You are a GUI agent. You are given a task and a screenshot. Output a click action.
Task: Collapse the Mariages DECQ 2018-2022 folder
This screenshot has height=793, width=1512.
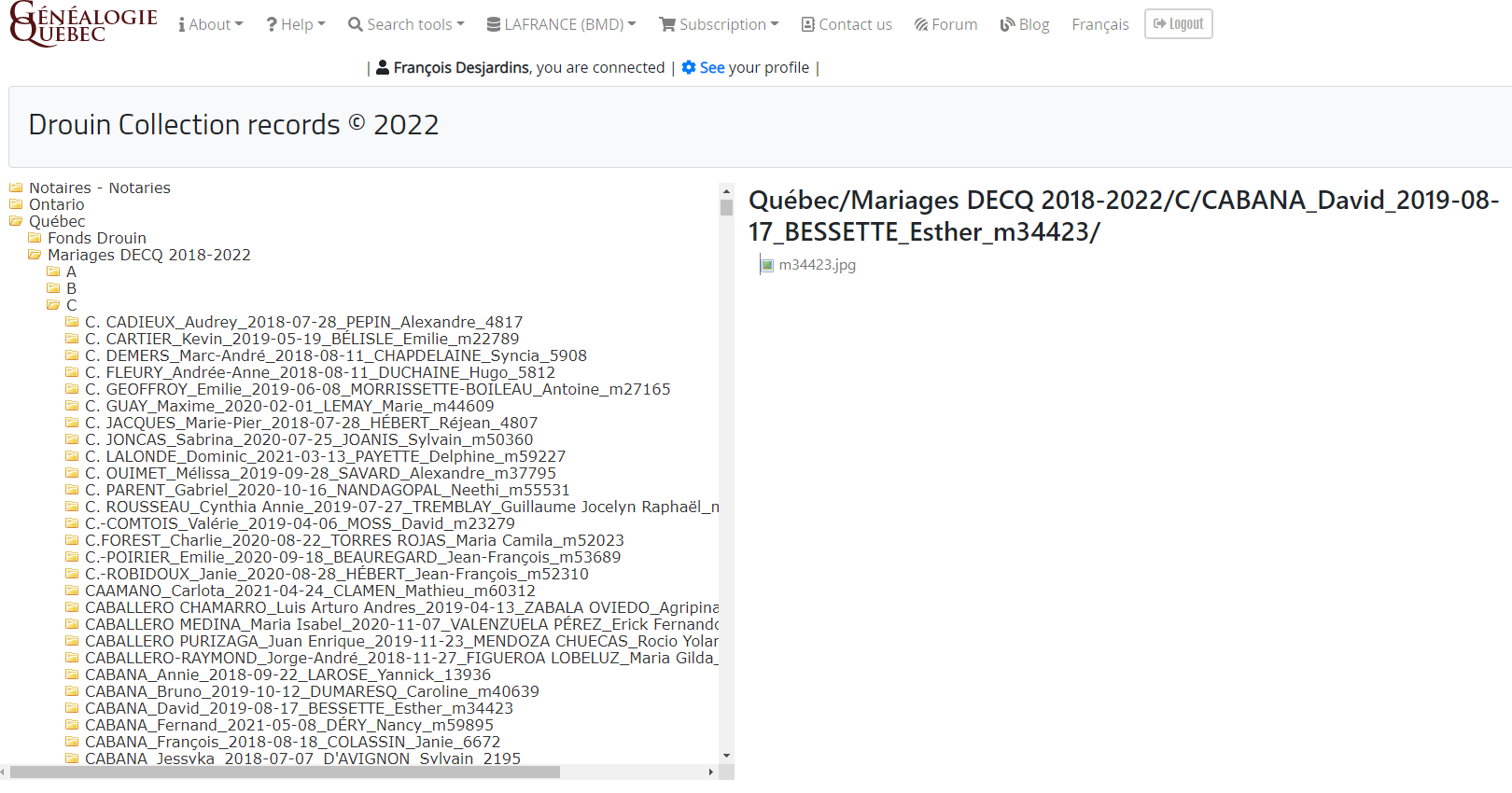[x=149, y=255]
